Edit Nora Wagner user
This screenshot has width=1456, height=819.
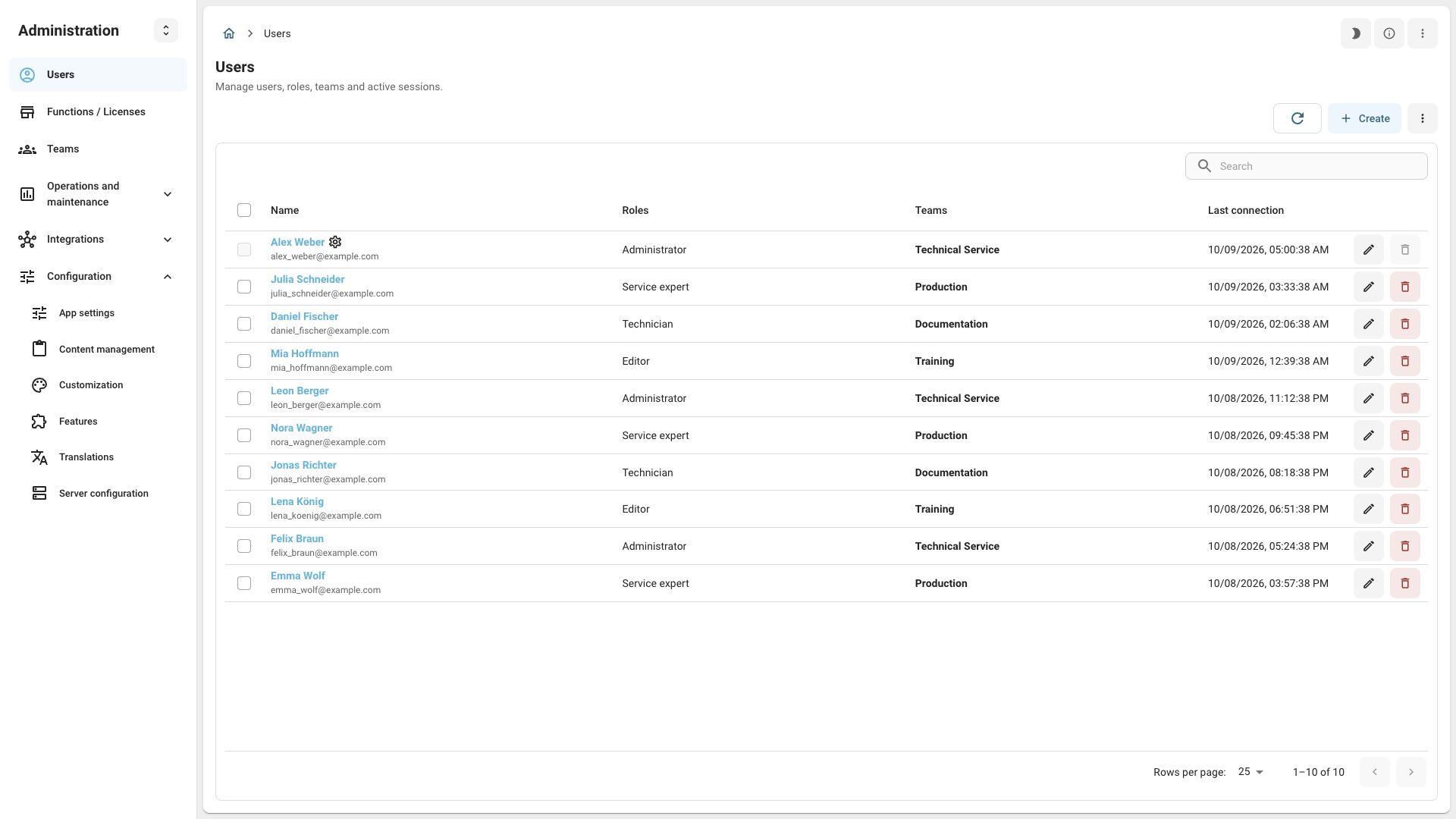(x=1368, y=435)
